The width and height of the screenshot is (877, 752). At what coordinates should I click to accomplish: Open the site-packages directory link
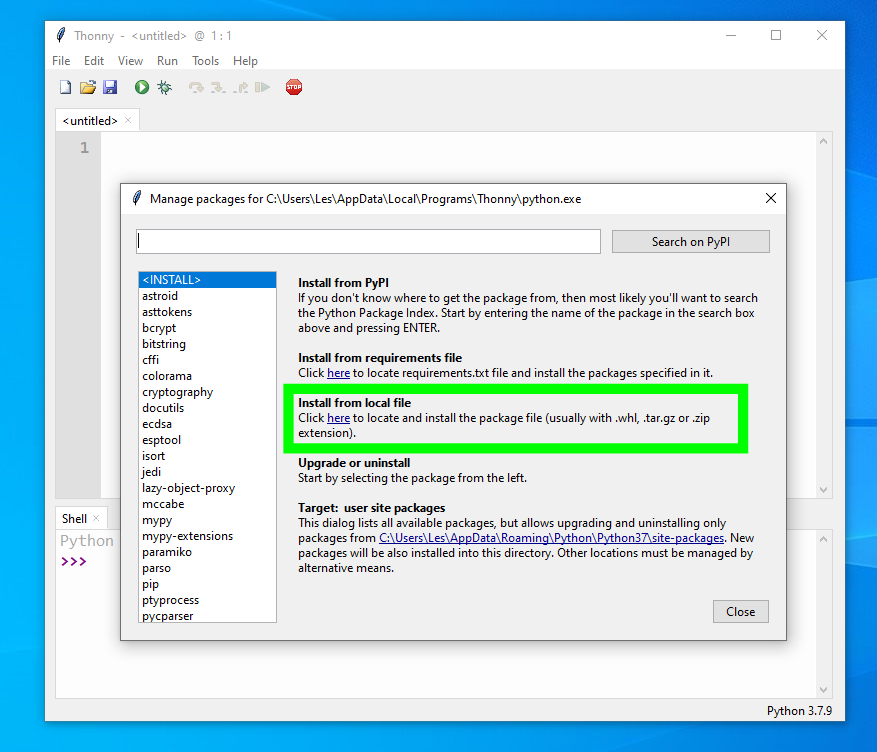[551, 538]
